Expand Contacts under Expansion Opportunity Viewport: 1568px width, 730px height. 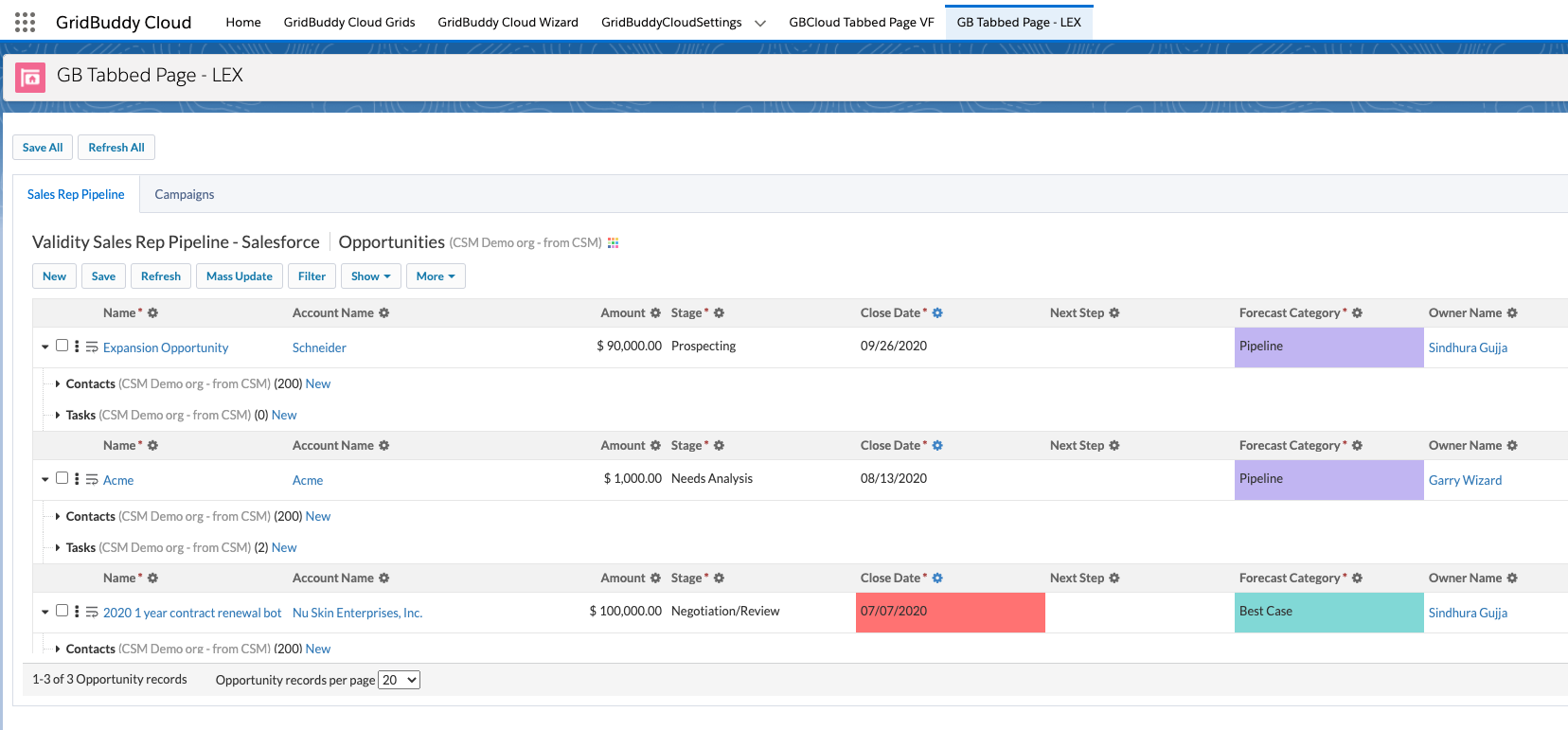click(58, 383)
